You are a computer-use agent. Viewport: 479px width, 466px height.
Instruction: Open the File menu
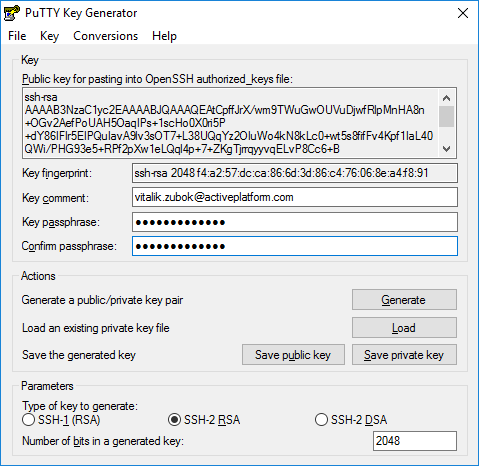coord(17,36)
